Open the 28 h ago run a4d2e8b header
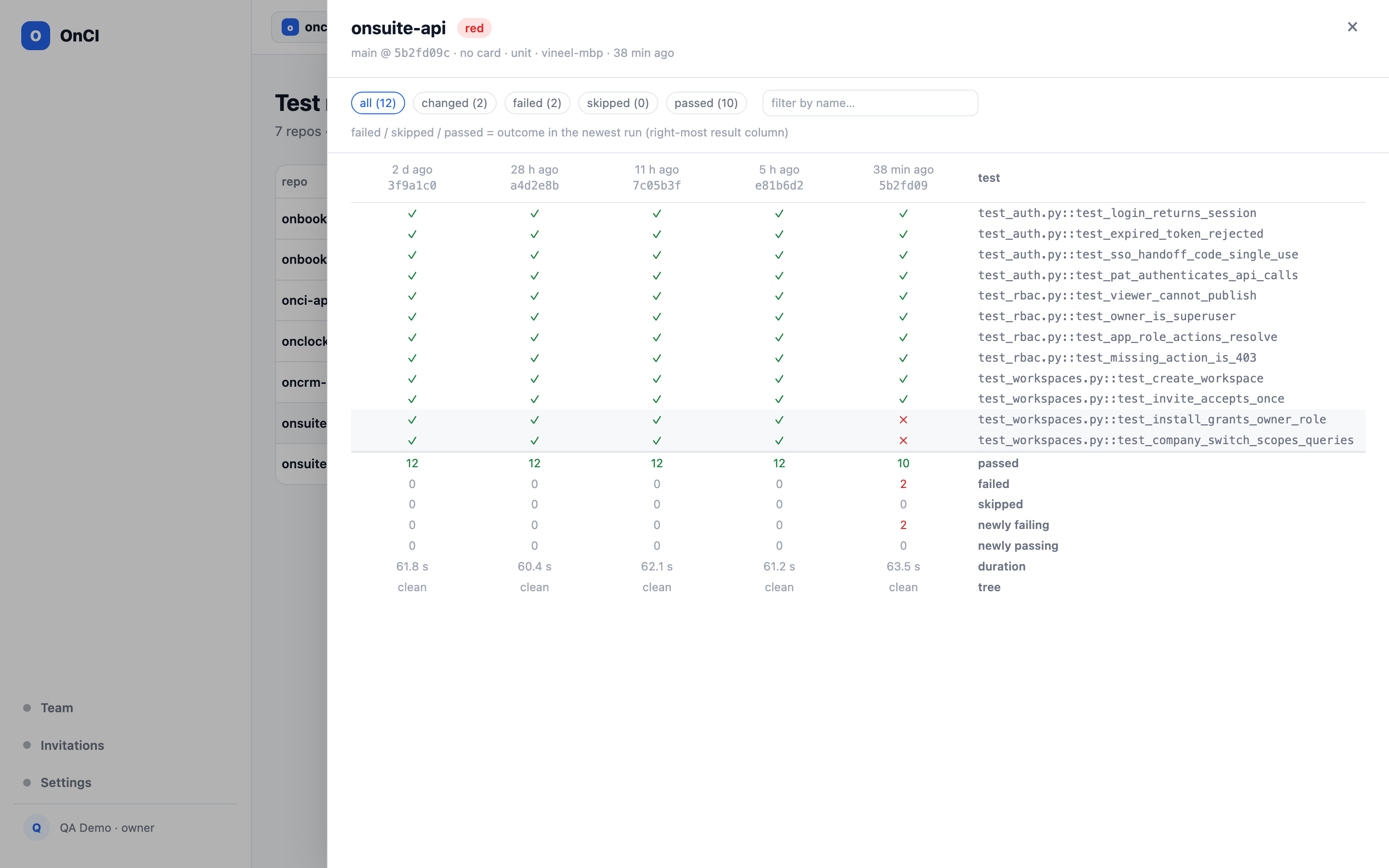The width and height of the screenshot is (1389, 868). (x=534, y=177)
